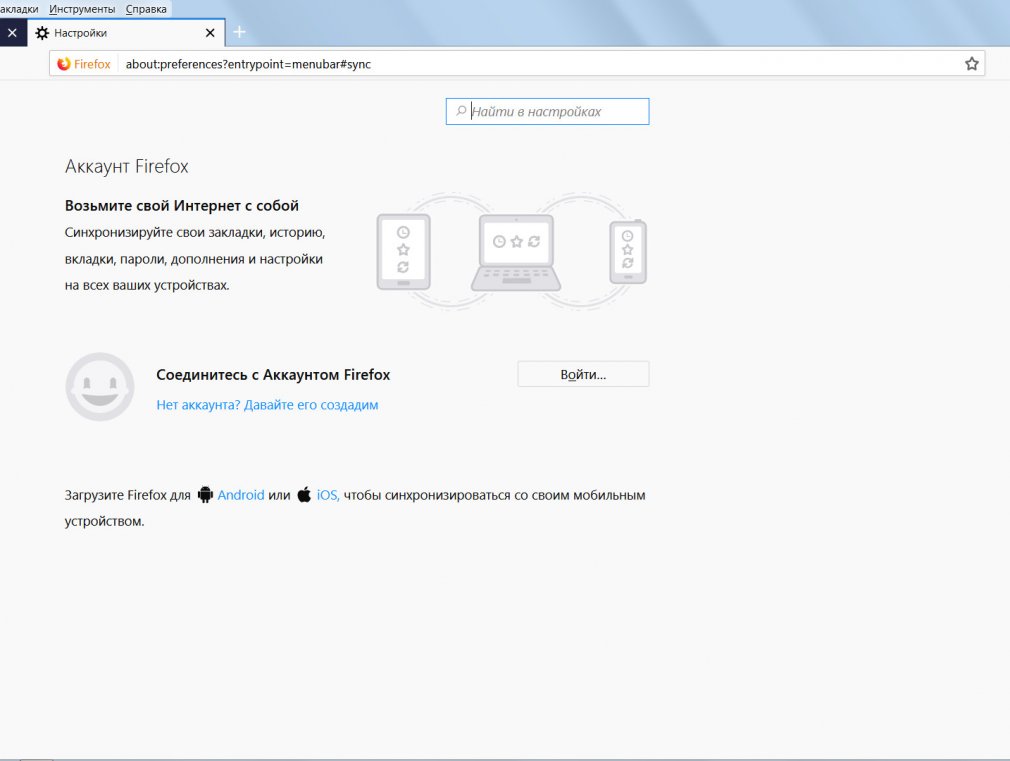1010x761 pixels.
Task: Open the Android download link
Action: tap(241, 495)
